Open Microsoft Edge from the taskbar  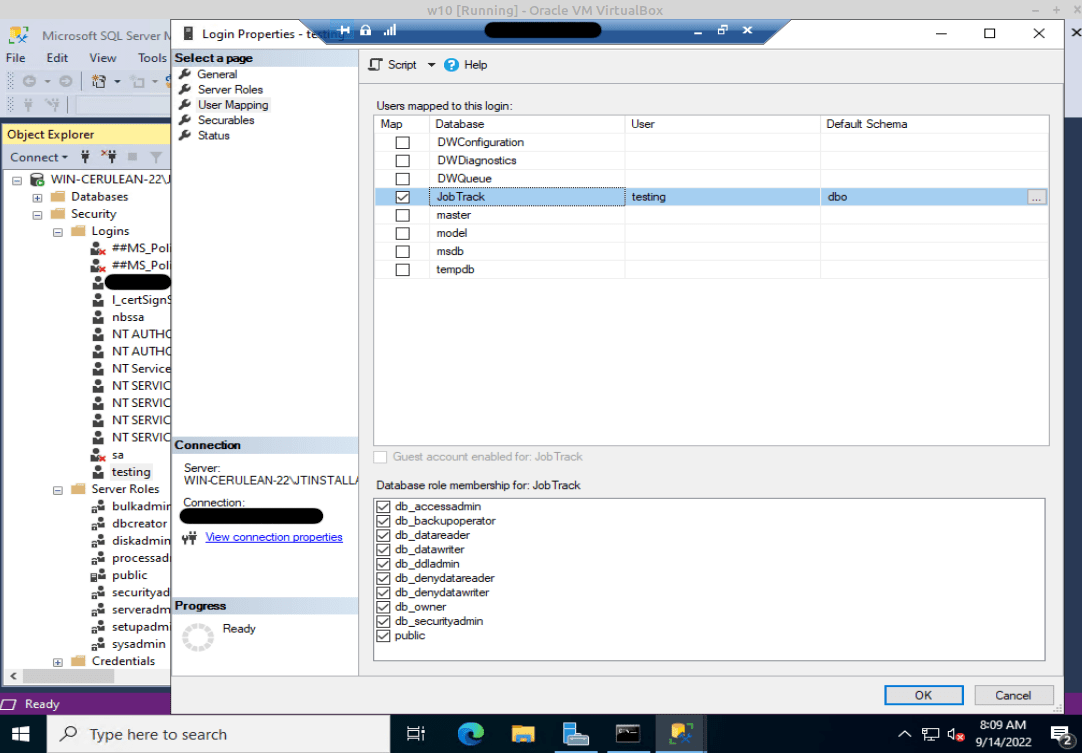coord(471,734)
